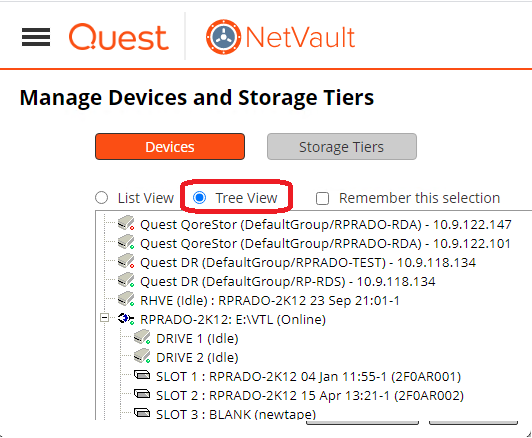
Task: Select Quest DR (DefaultGroup/RP-RDS) tree entry
Action: [x=287, y=281]
